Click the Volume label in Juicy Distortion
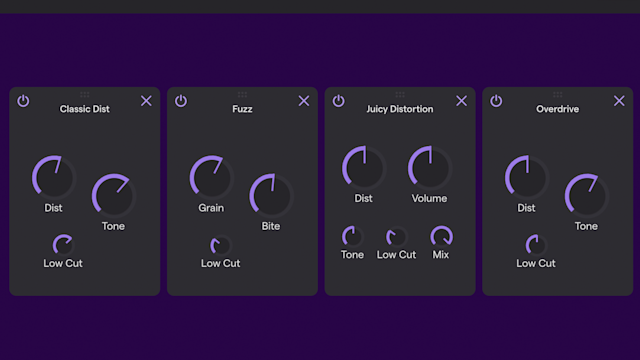The height and width of the screenshot is (360, 640). coord(429,198)
